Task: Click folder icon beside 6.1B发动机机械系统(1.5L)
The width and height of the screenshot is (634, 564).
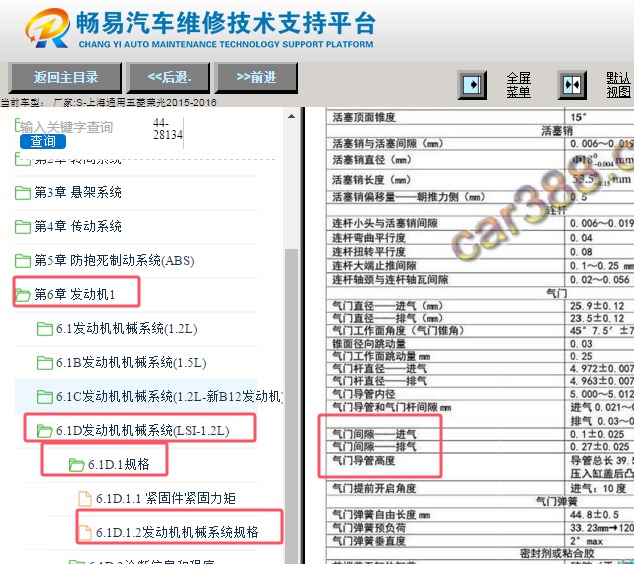Action: pyautogui.click(x=44, y=363)
